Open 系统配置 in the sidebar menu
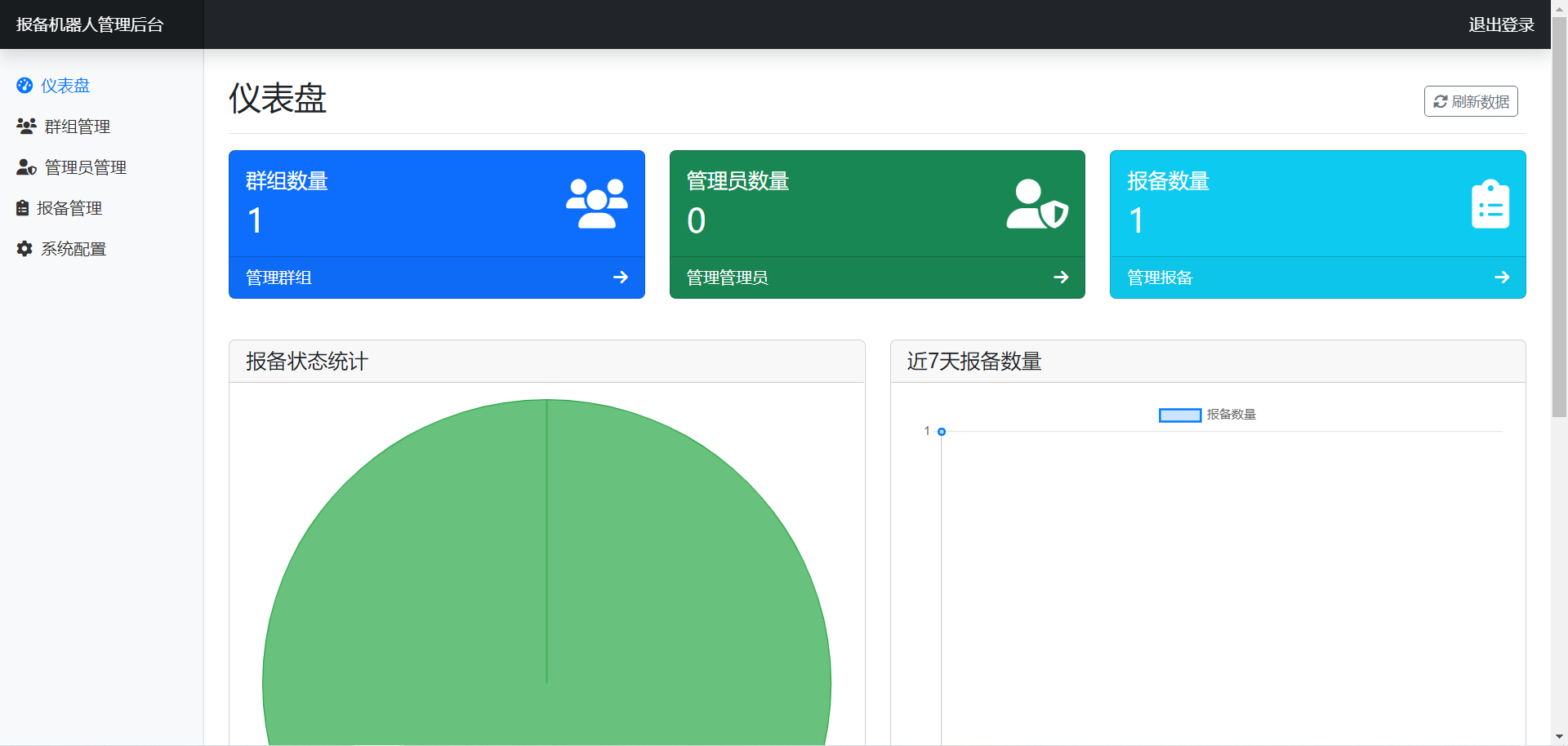1568x746 pixels. [x=73, y=249]
